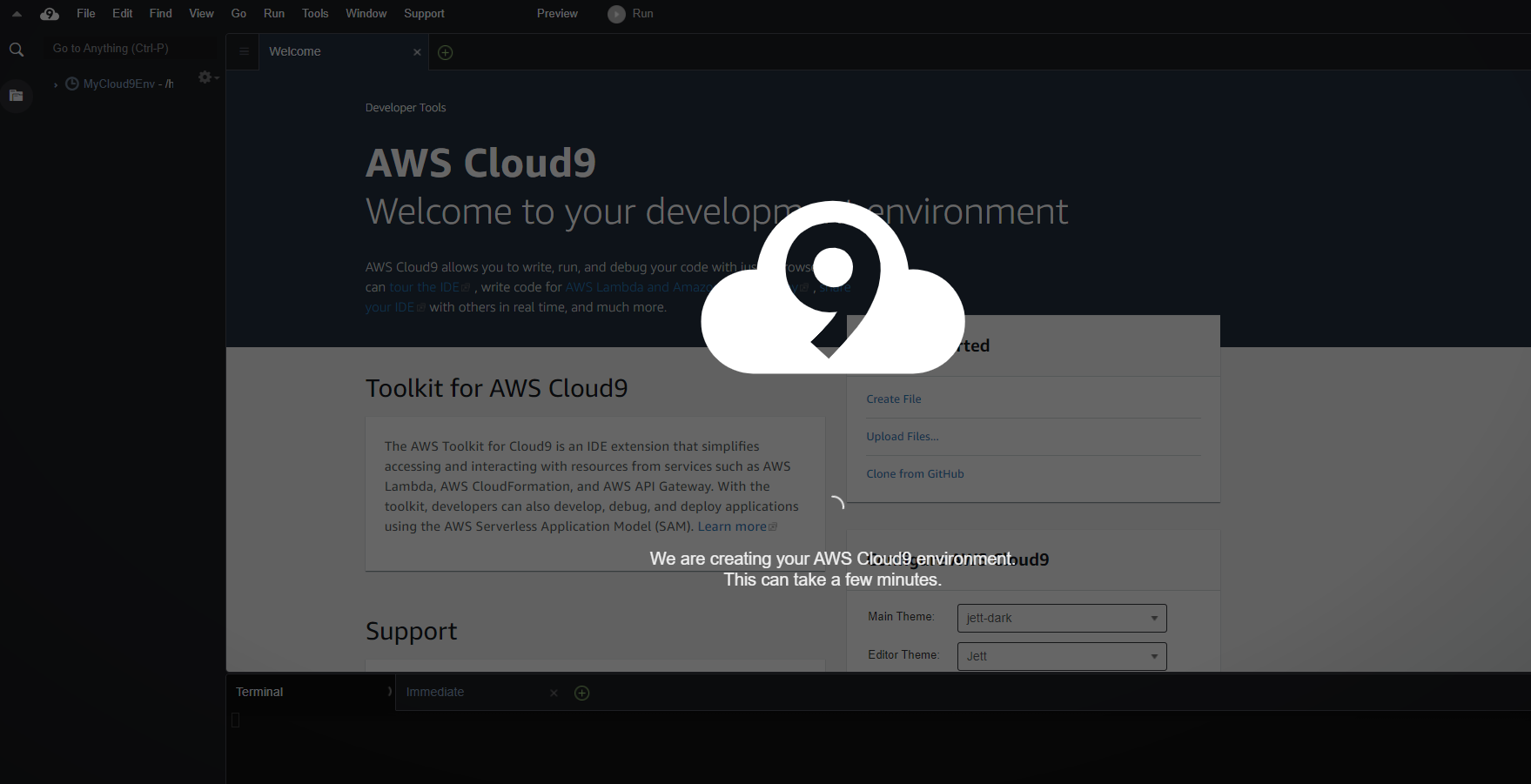Focus the Go to Anything field
The image size is (1531, 784).
pyautogui.click(x=131, y=49)
